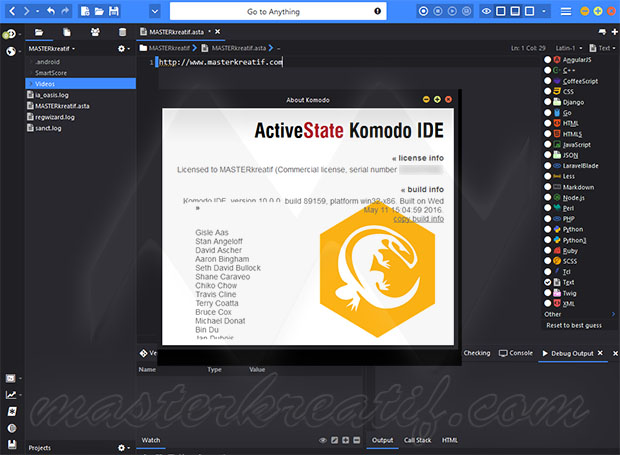The width and height of the screenshot is (620, 455).
Task: Click the editor line with masterkreatif URL
Action: tap(221, 62)
